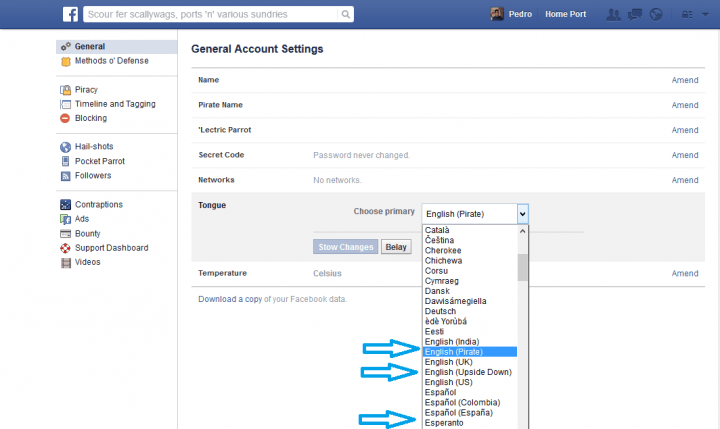Click the language list scrollbar thumb
Viewport: 720px width, 429px height.
(523, 267)
